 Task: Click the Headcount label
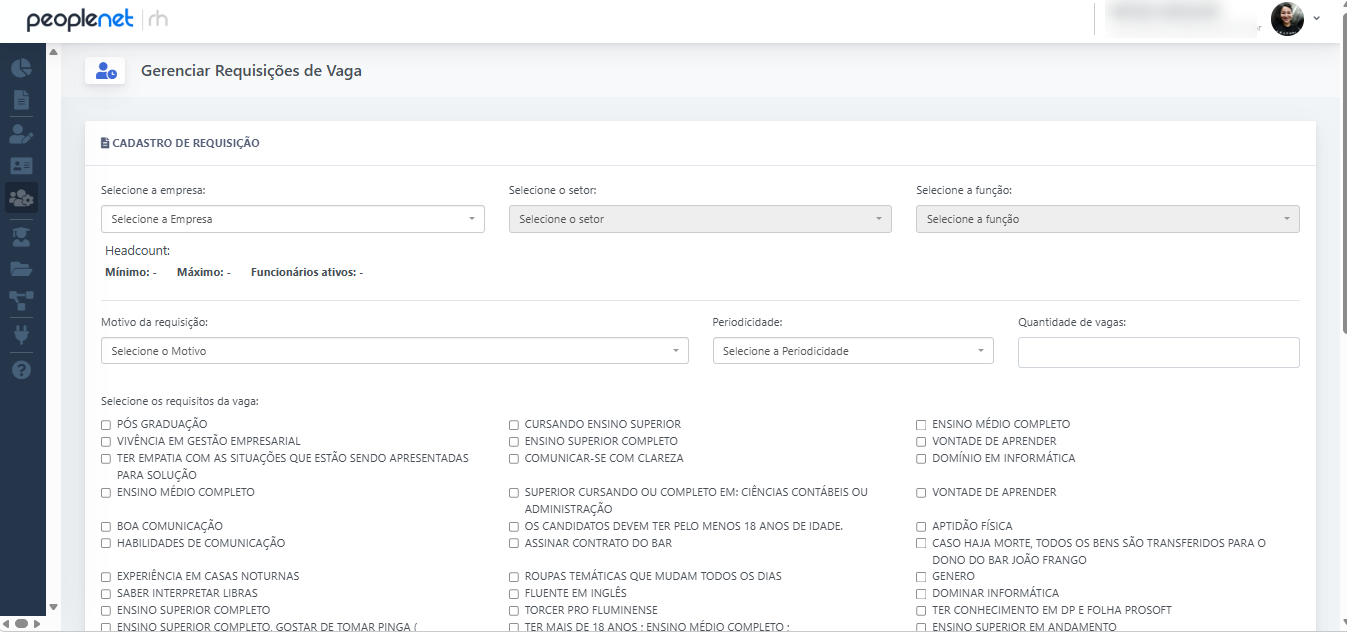point(138,251)
